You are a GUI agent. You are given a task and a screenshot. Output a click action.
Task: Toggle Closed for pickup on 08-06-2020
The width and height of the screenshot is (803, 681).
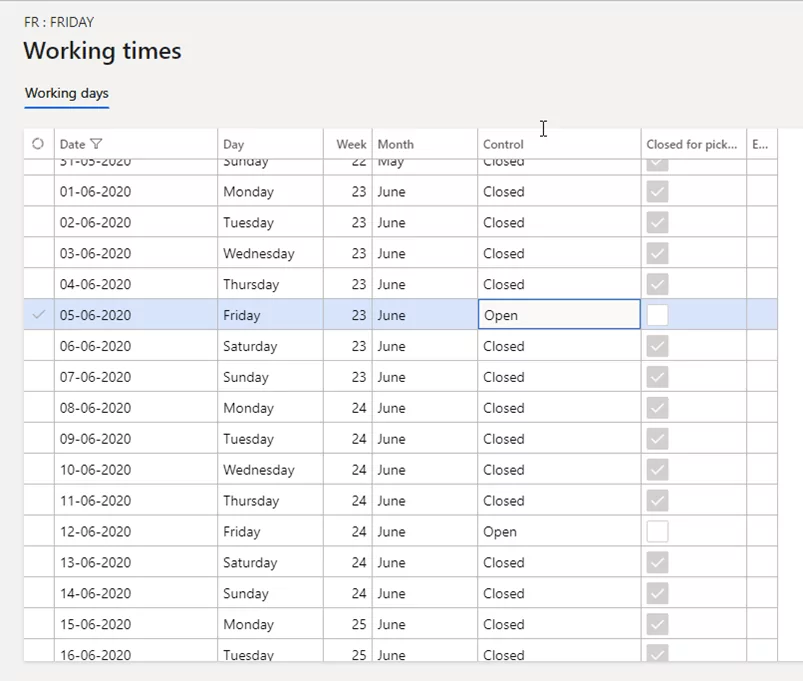tap(657, 408)
